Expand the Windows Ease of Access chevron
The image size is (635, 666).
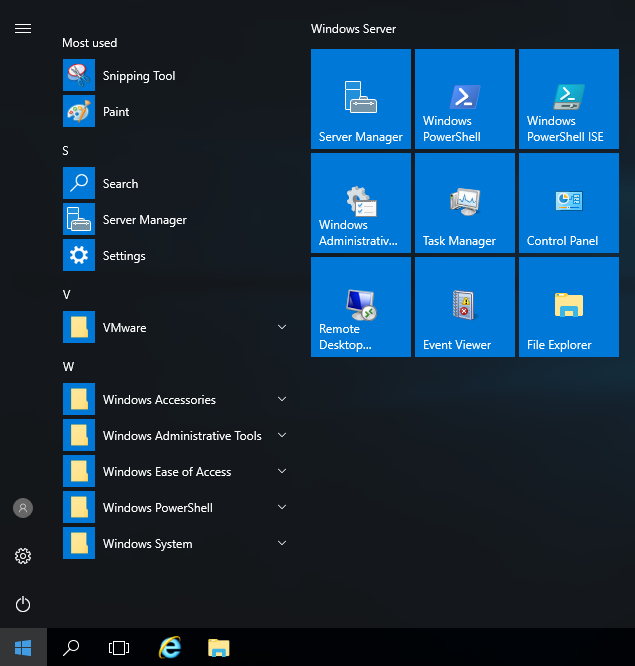click(282, 471)
